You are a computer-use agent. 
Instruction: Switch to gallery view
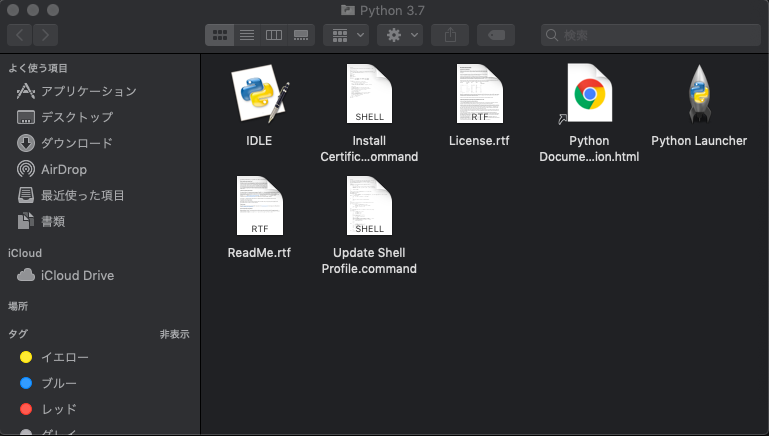(301, 35)
